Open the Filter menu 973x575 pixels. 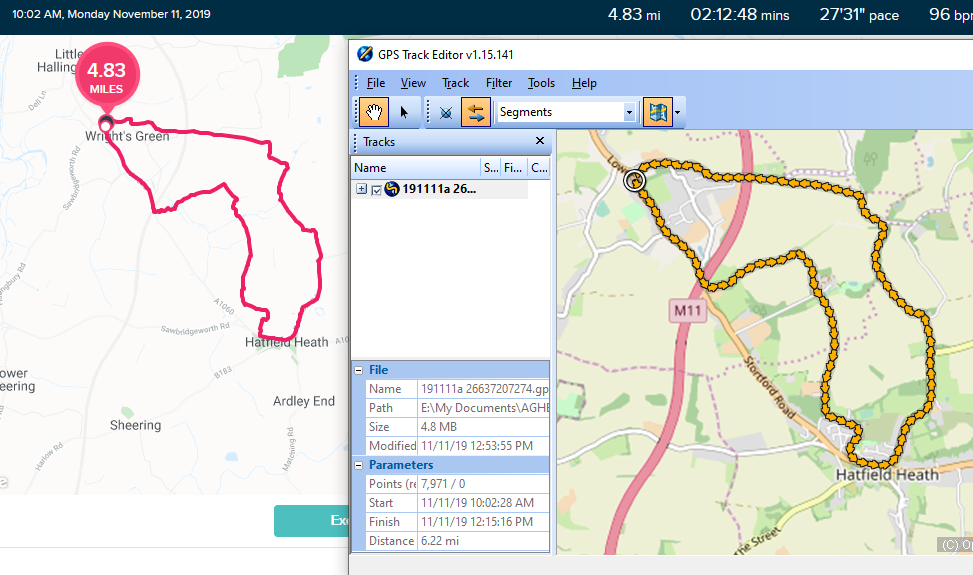click(499, 83)
